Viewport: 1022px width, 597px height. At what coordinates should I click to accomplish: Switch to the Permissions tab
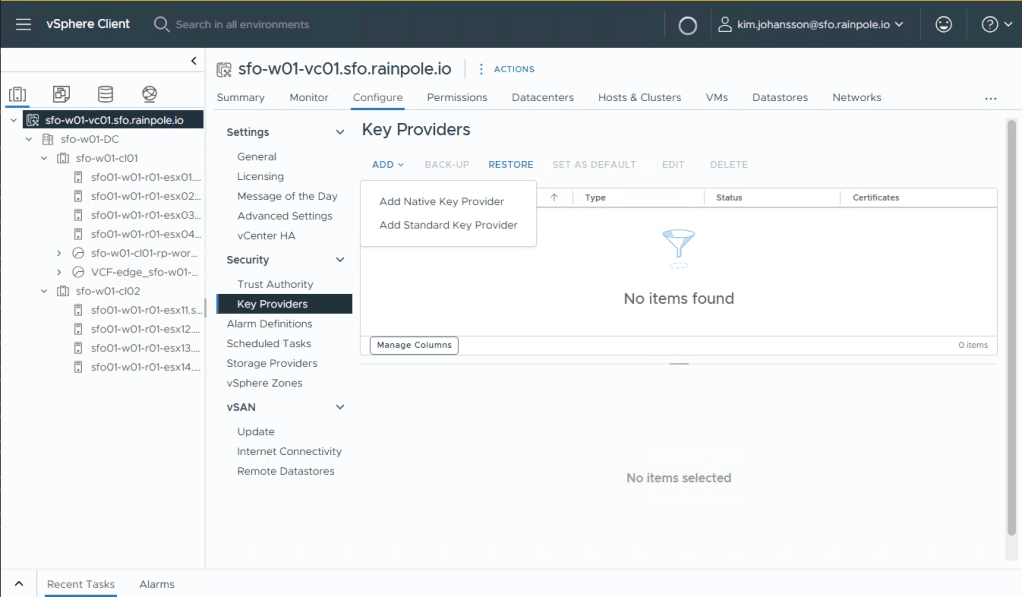(457, 97)
